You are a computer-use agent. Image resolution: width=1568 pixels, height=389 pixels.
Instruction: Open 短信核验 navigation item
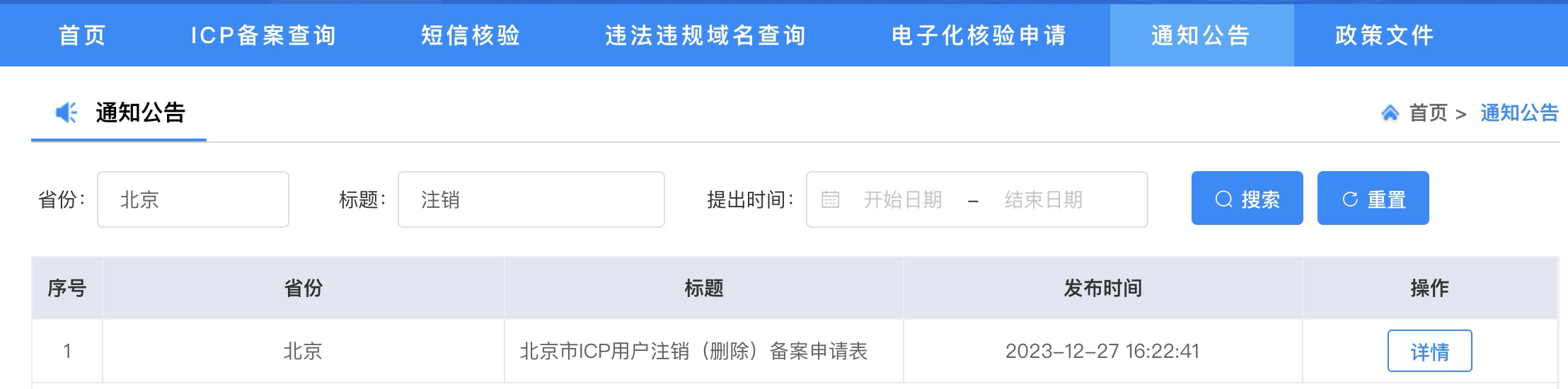(471, 35)
